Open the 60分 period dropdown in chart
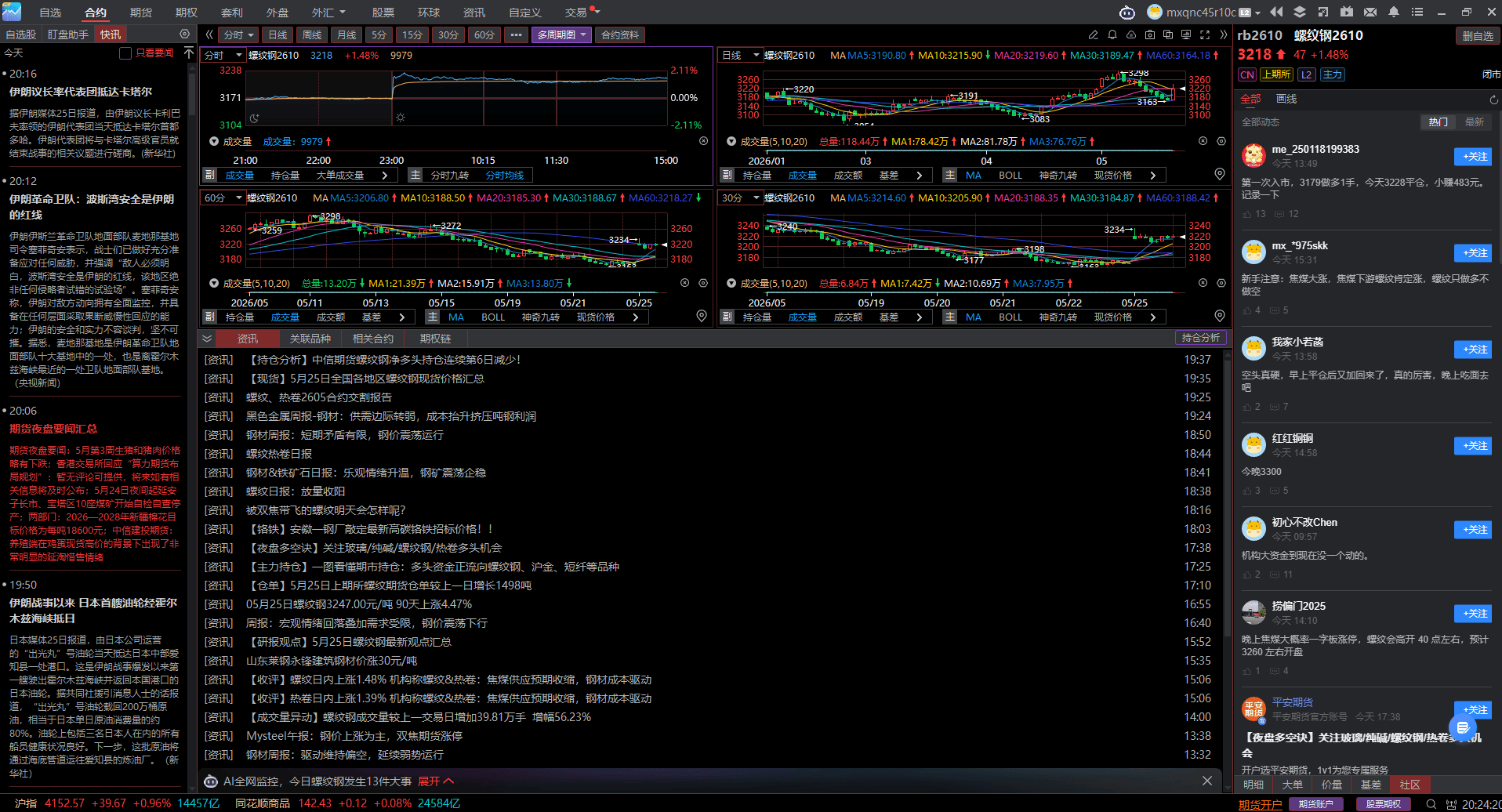1502x812 pixels. coord(223,198)
